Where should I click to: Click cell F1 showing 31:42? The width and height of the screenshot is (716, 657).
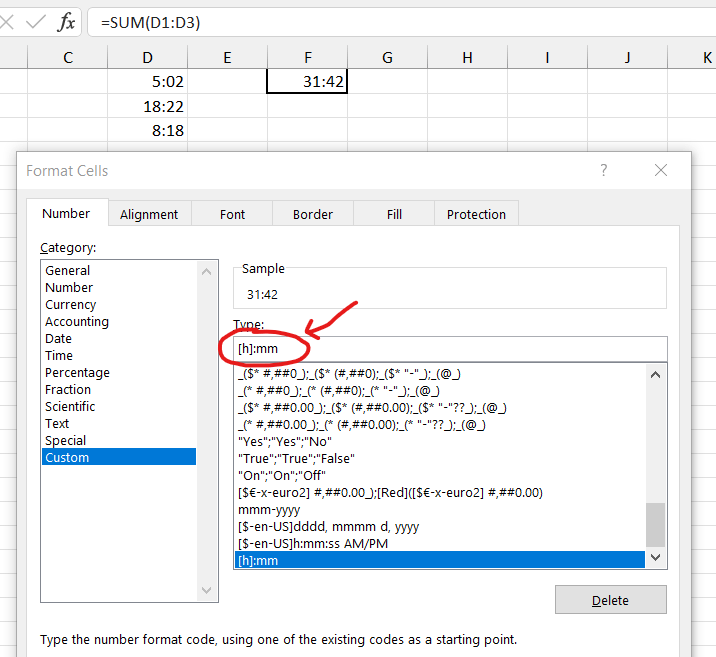[307, 81]
